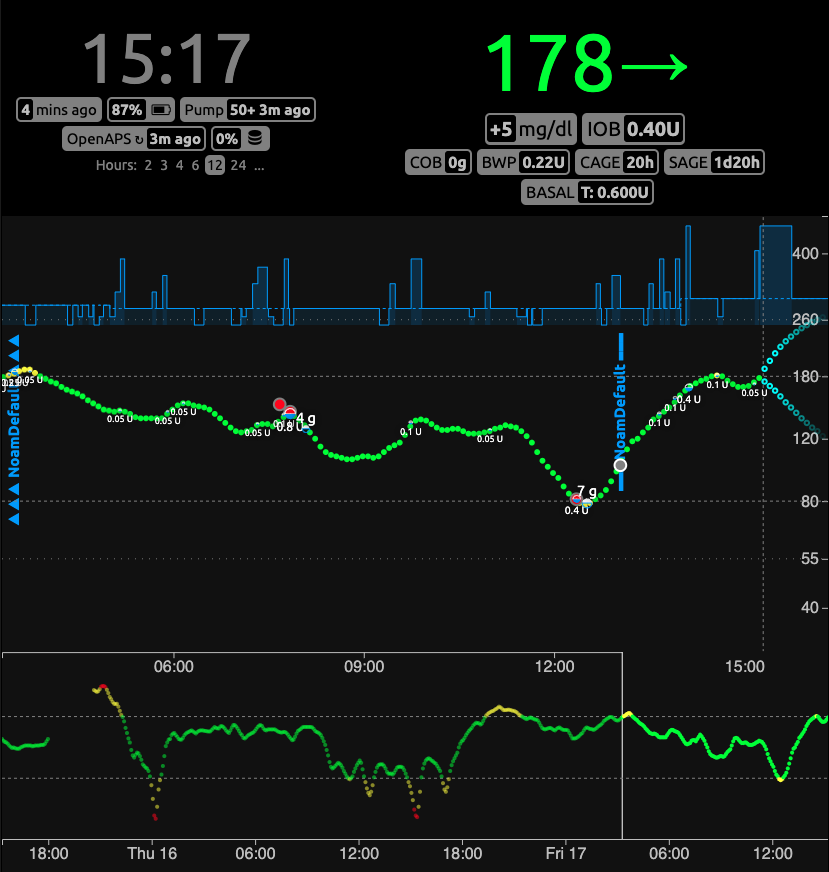Click the 0.4 U bolus marker on rising curve

click(688, 388)
